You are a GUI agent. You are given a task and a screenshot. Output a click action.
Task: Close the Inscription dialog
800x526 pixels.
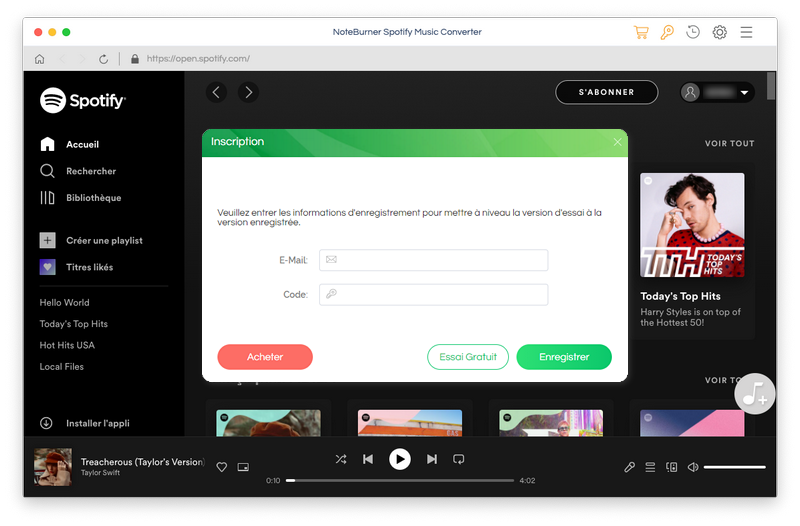[x=617, y=142]
